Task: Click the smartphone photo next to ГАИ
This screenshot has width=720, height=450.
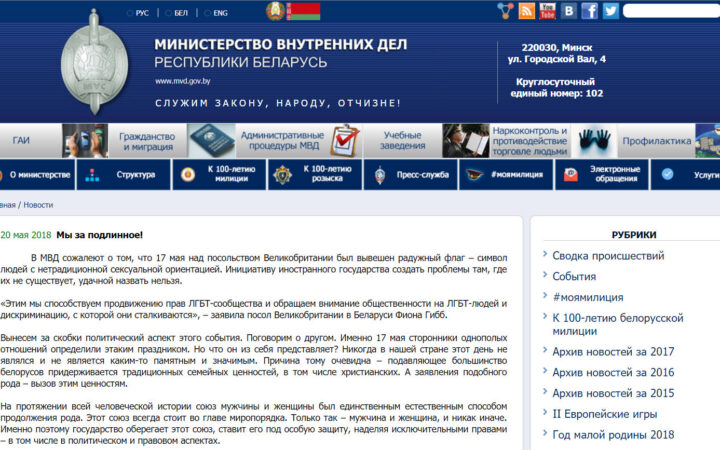Action: tap(85, 141)
